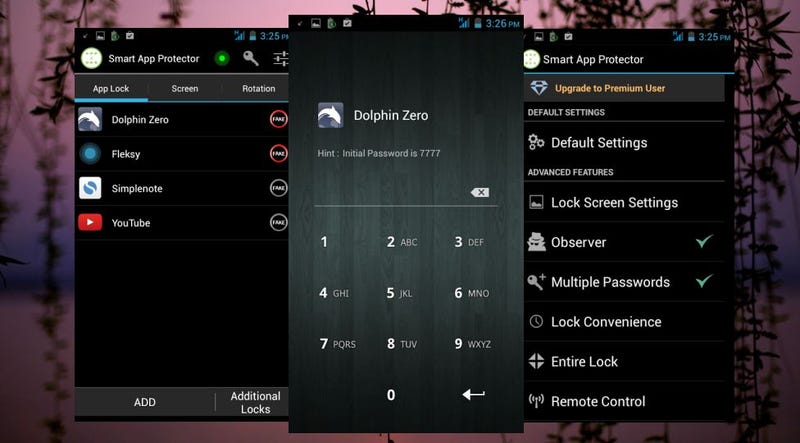Uncheck the Observer checkmark
The image size is (800, 443).
tap(704, 240)
